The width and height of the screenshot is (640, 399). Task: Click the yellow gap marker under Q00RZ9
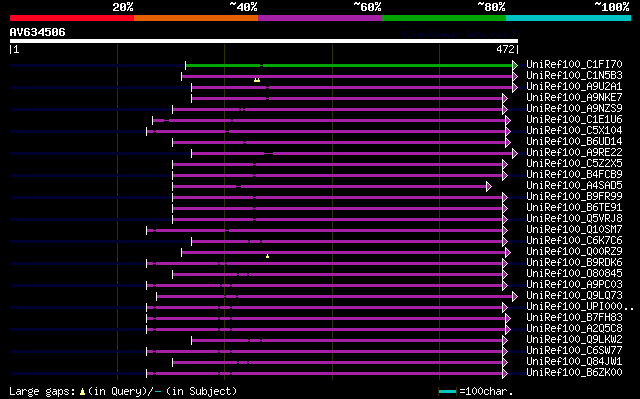click(x=267, y=256)
